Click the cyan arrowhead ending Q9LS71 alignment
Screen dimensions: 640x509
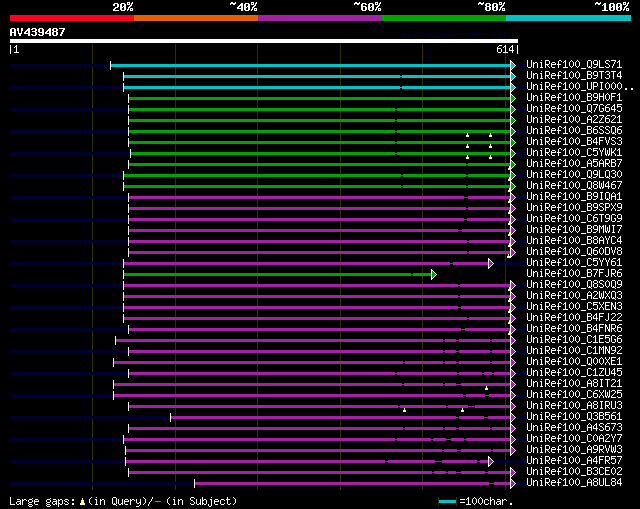513,66
